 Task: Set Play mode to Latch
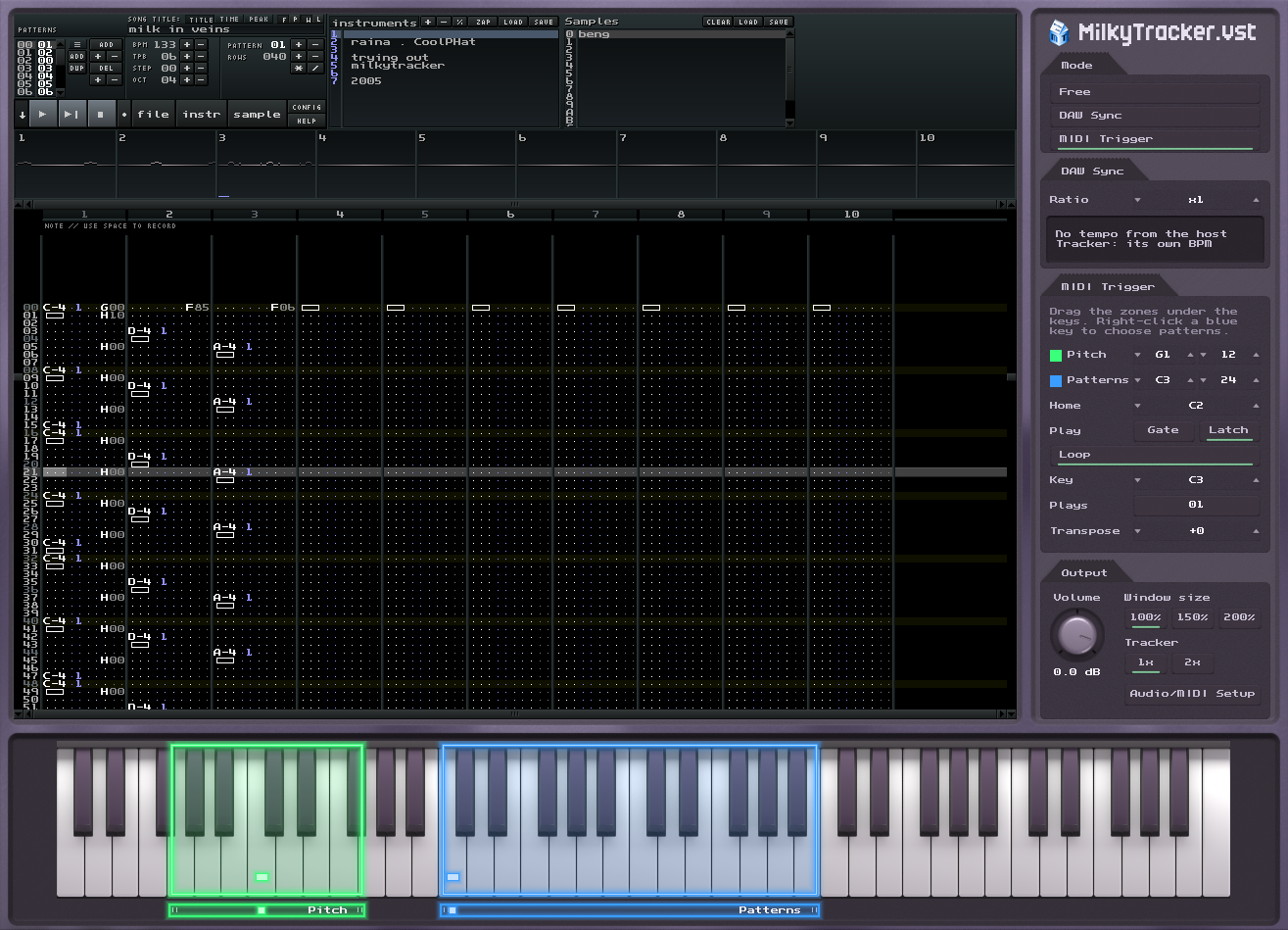pos(1228,430)
